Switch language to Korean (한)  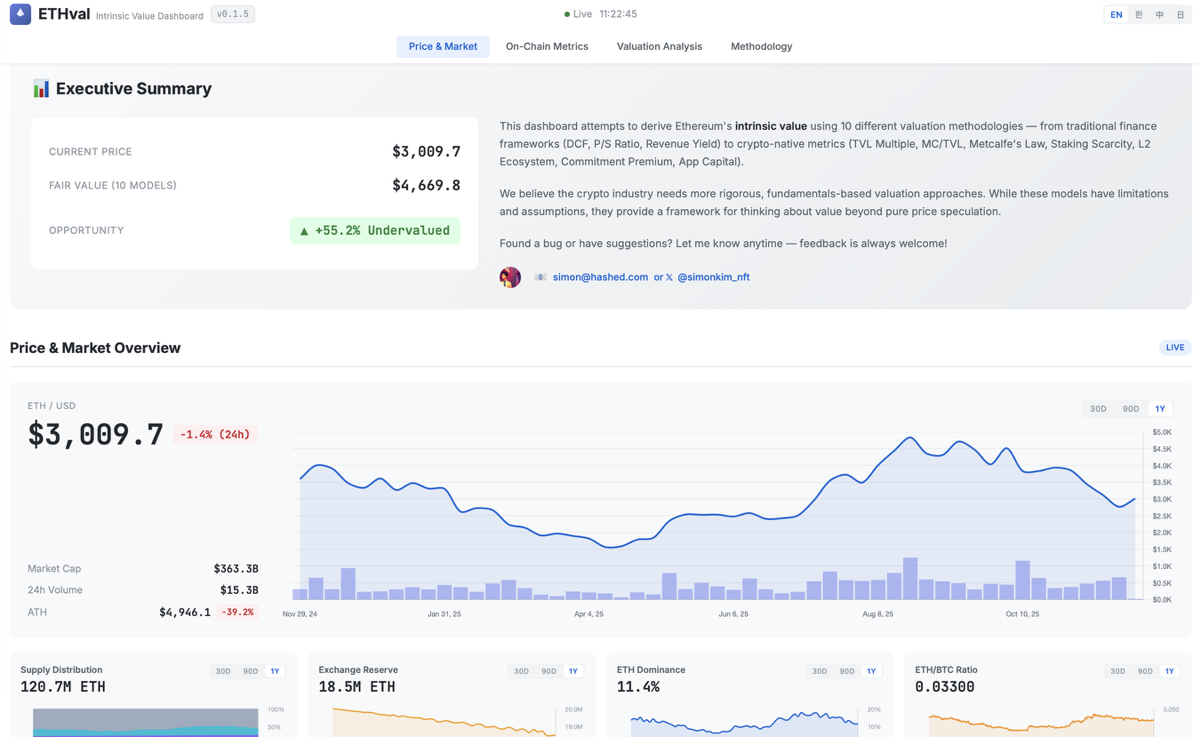tap(1138, 15)
